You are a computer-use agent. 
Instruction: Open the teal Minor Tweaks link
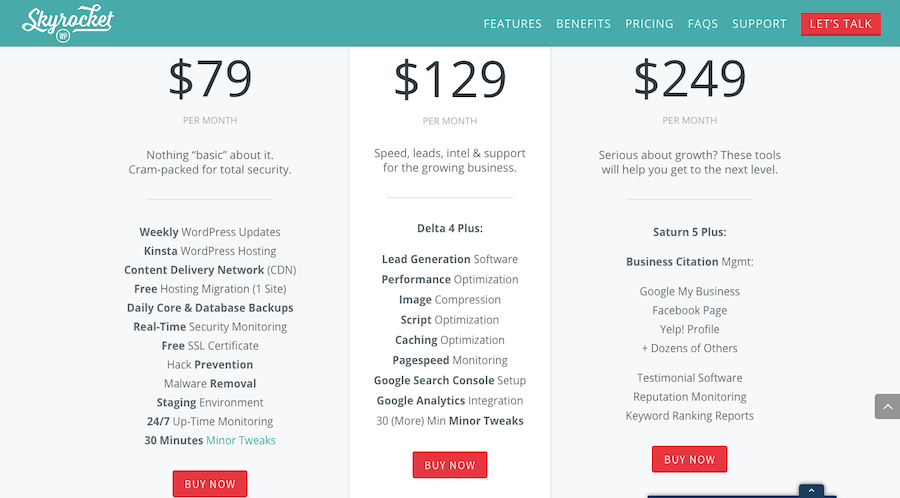[240, 440]
